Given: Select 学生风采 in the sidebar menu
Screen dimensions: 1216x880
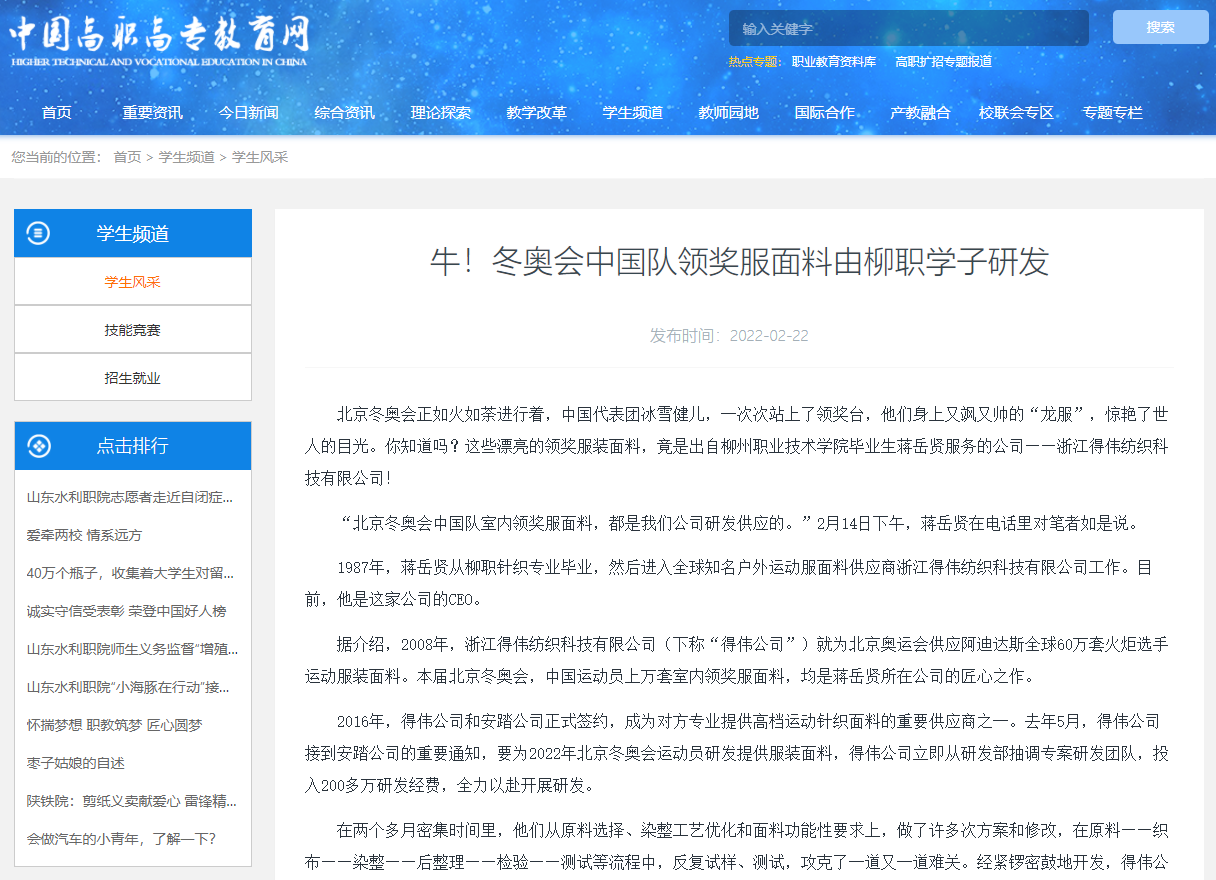Looking at the screenshot, I should pos(132,282).
